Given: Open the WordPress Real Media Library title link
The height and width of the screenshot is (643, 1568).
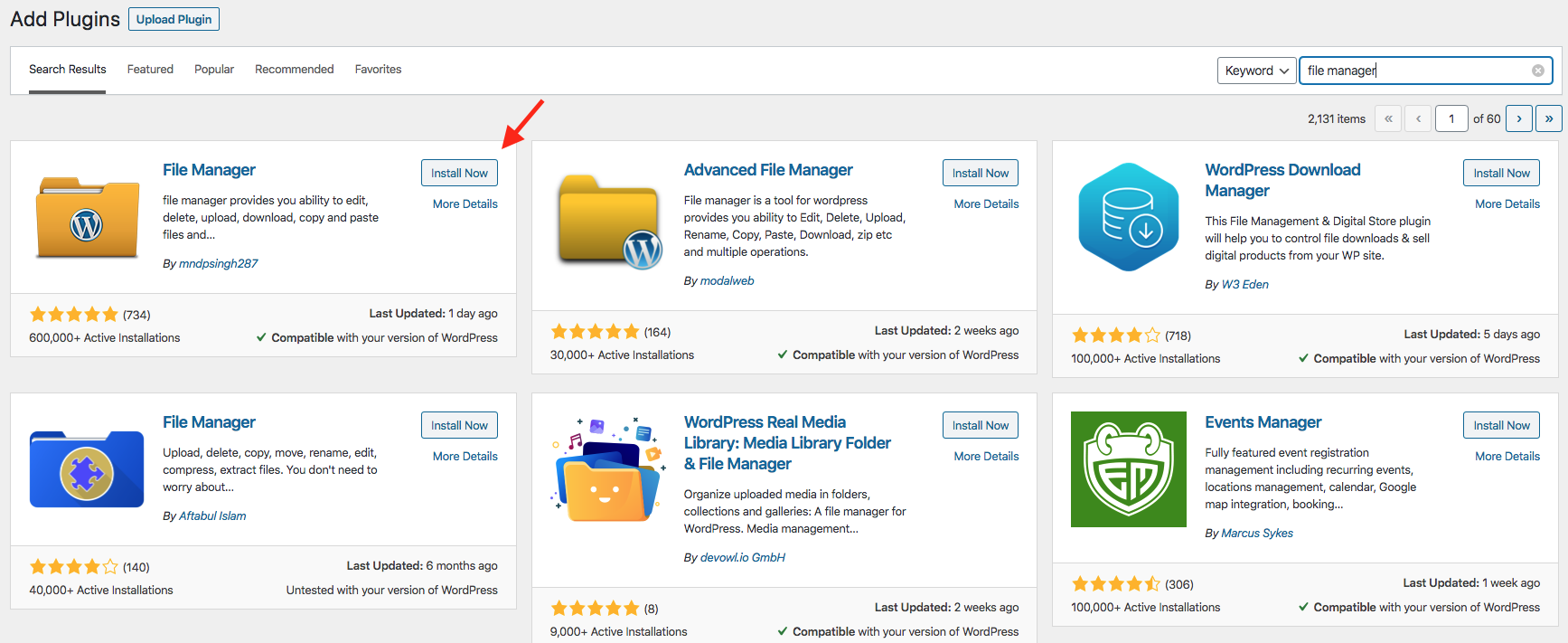Looking at the screenshot, I should tap(787, 443).
